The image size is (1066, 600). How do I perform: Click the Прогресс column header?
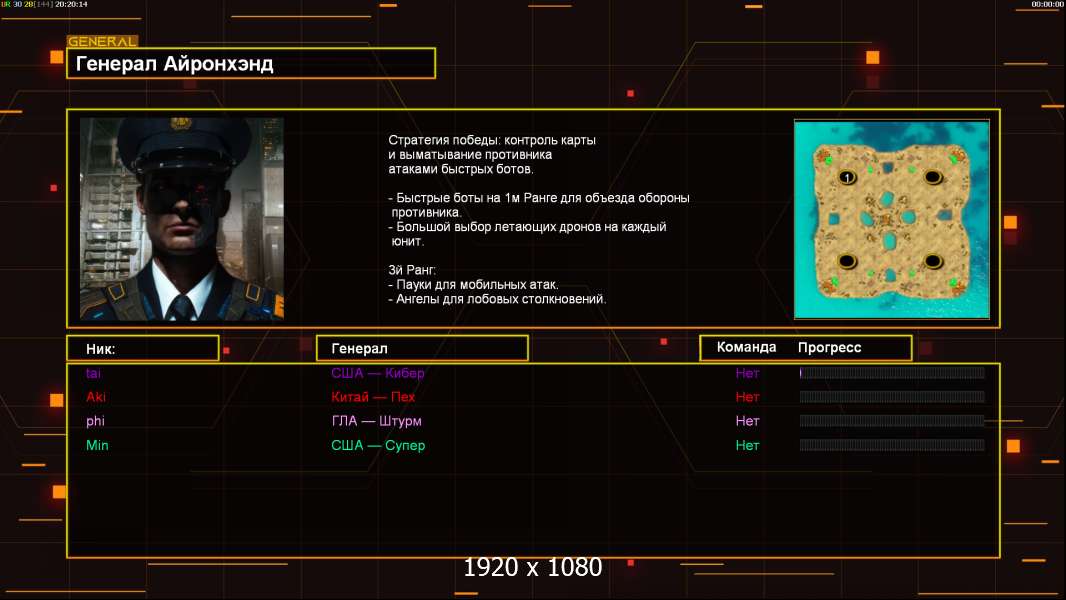point(829,348)
